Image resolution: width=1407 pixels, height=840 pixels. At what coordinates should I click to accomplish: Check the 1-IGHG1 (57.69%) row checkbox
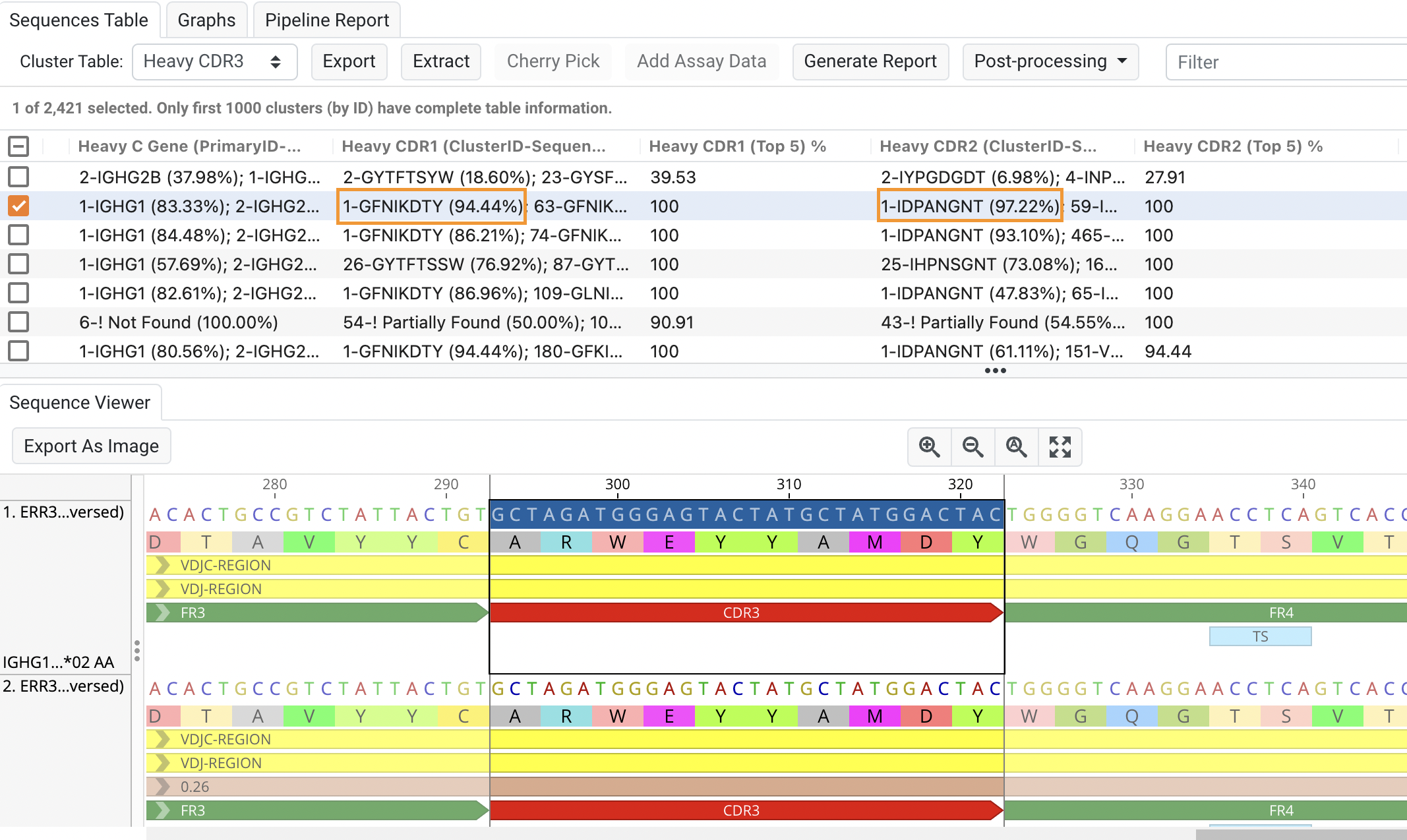[x=18, y=264]
